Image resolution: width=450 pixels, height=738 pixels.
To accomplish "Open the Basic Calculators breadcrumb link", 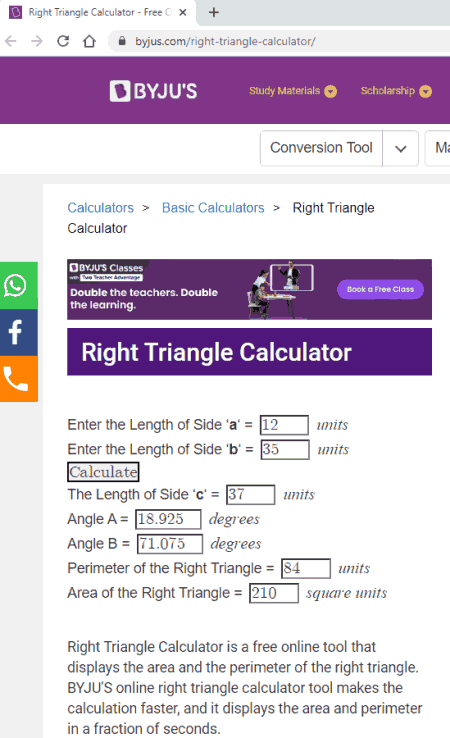I will pos(213,208).
